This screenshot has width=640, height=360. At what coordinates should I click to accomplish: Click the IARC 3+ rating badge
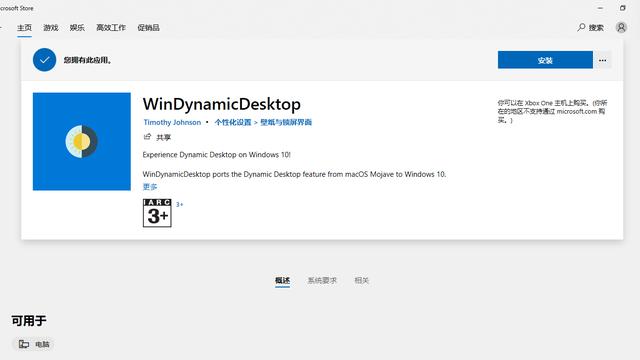tap(157, 213)
